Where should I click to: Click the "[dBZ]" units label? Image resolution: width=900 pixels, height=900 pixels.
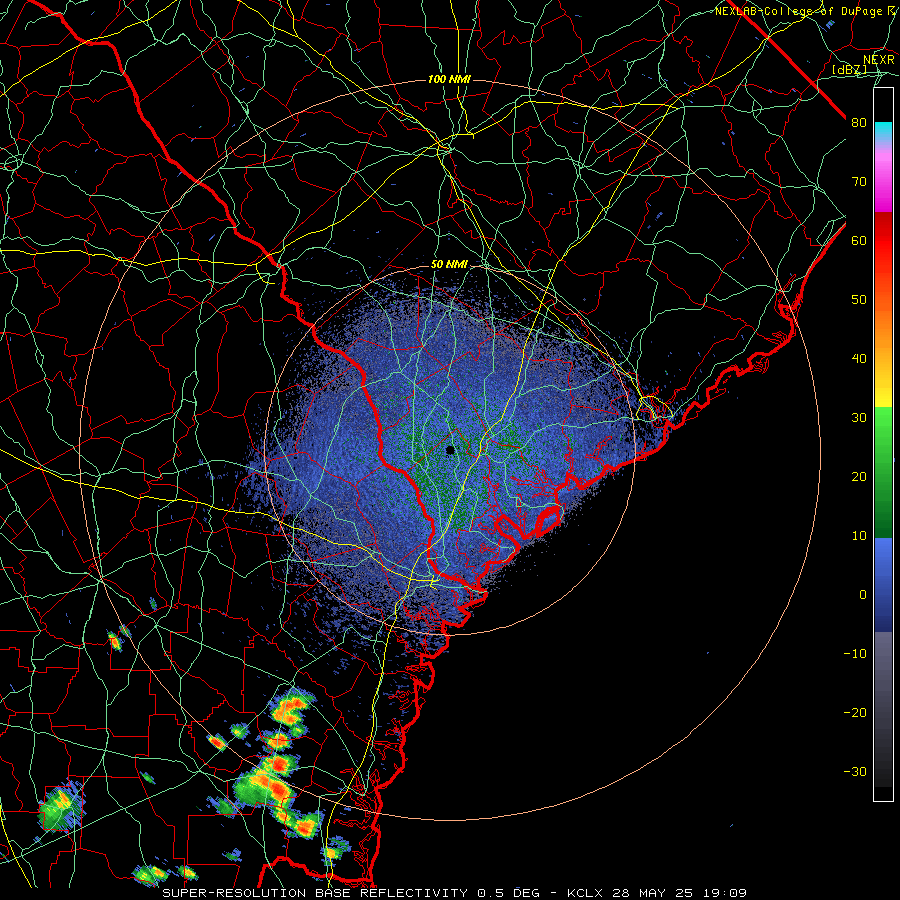coord(849,69)
